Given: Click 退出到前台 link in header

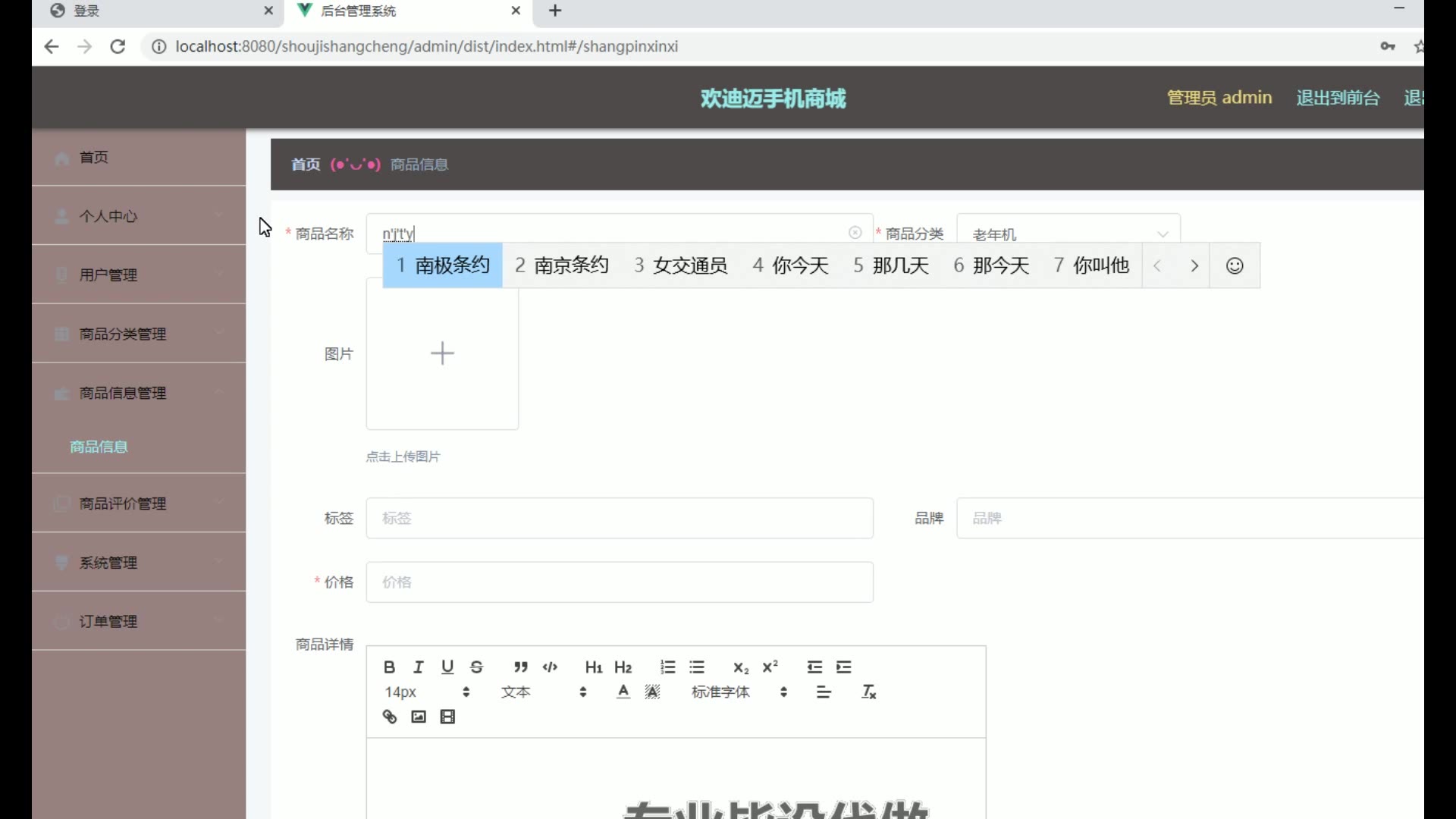Looking at the screenshot, I should coord(1338,98).
